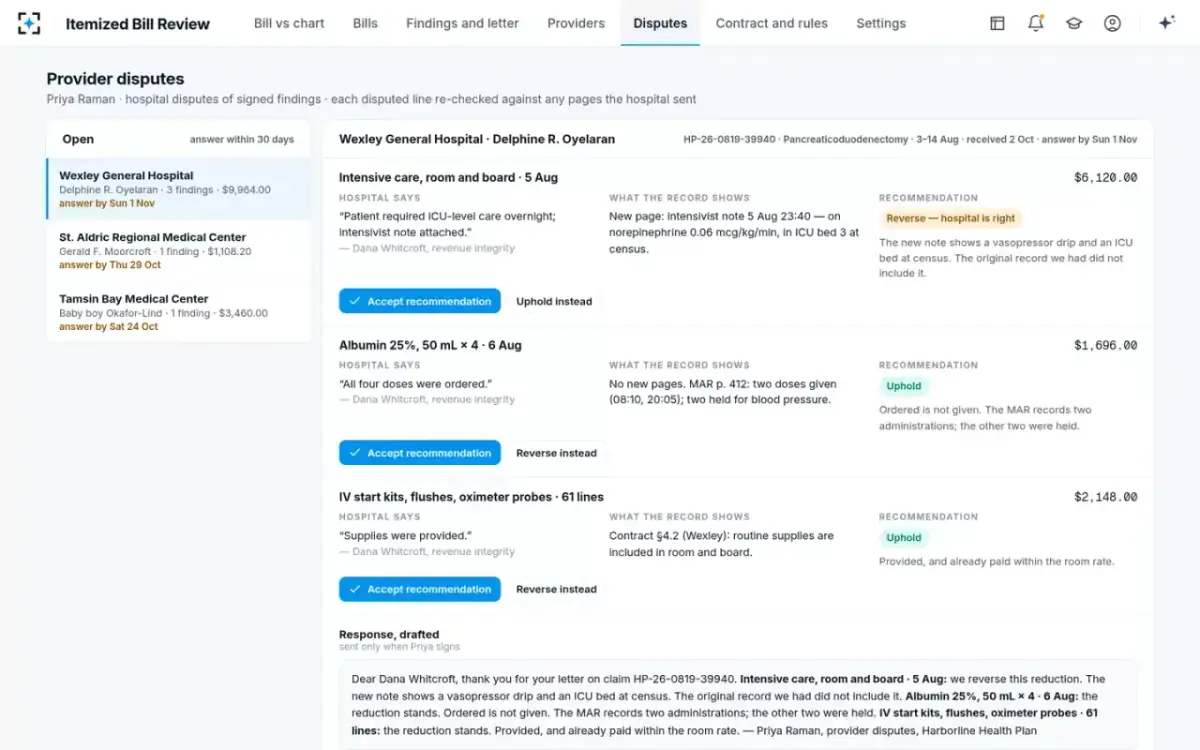Click IV start kits, flushes, oximeter probes title

point(471,497)
